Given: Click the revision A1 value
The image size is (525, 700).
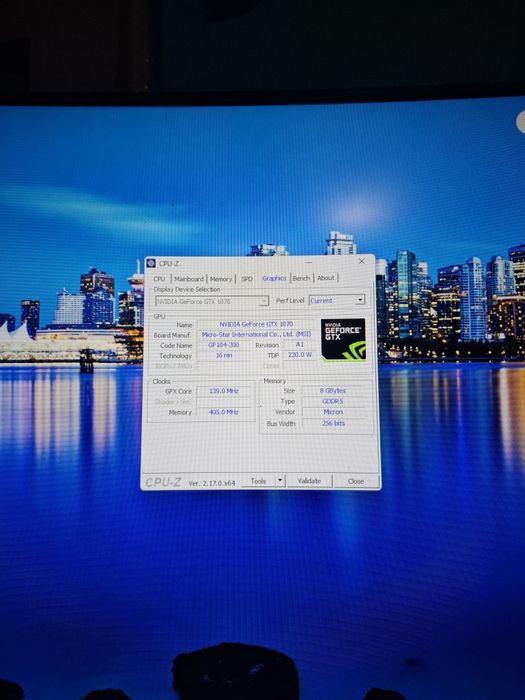Looking at the screenshot, I should 300,345.
